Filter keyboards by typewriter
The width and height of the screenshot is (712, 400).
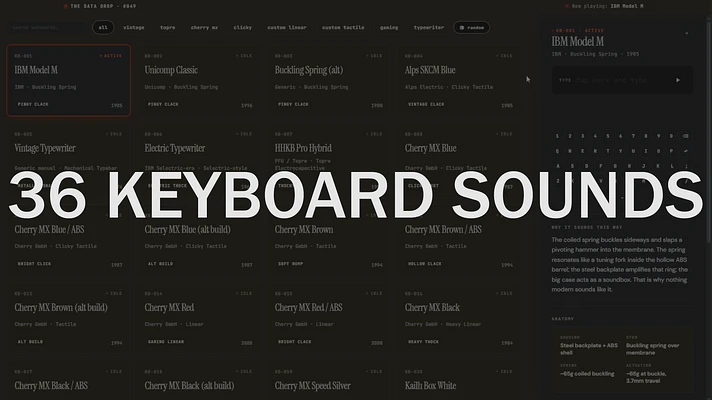[429, 28]
